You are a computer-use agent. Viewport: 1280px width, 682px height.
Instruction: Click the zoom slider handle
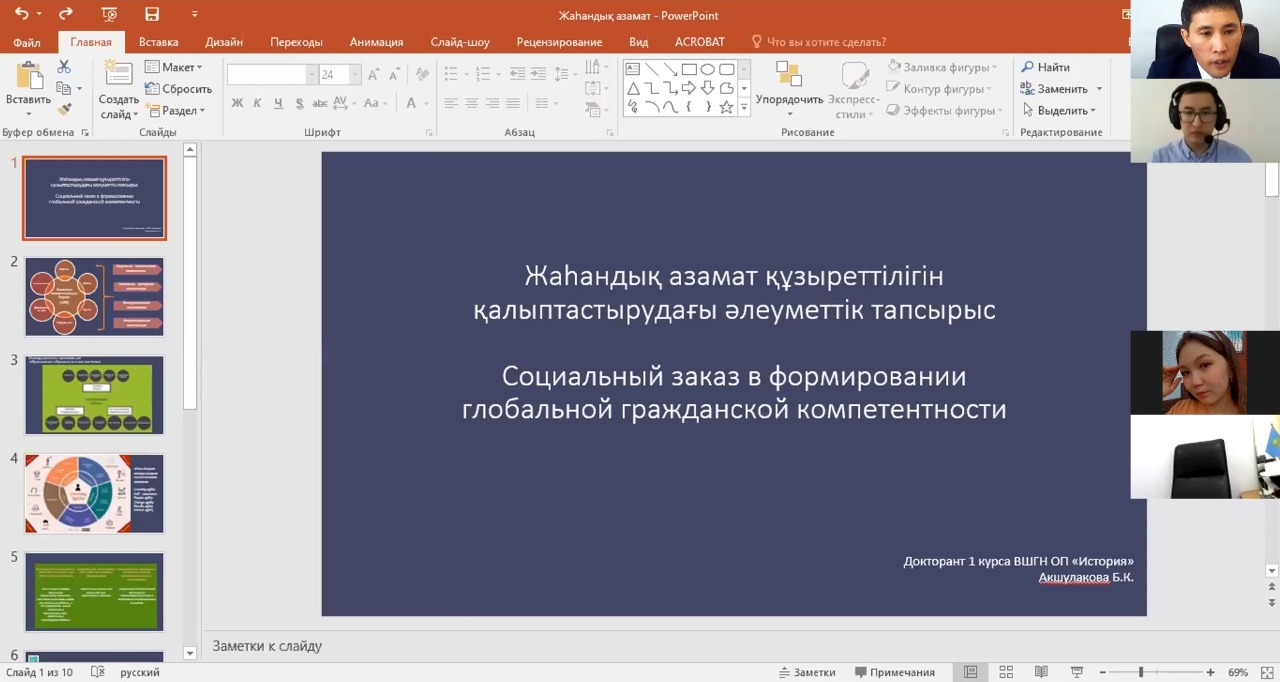coord(1141,672)
